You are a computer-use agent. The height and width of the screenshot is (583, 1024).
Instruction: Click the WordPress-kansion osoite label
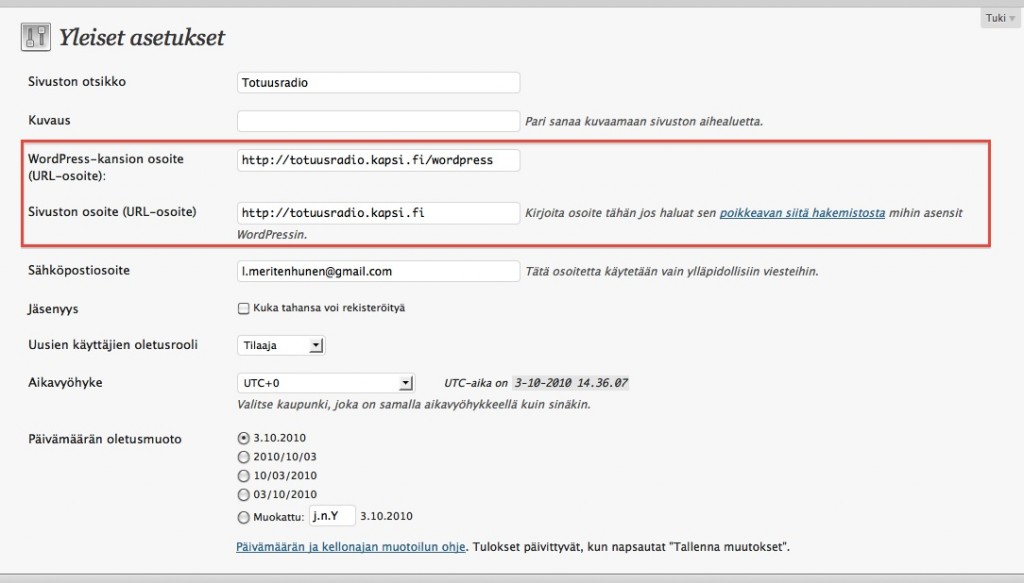[106, 167]
